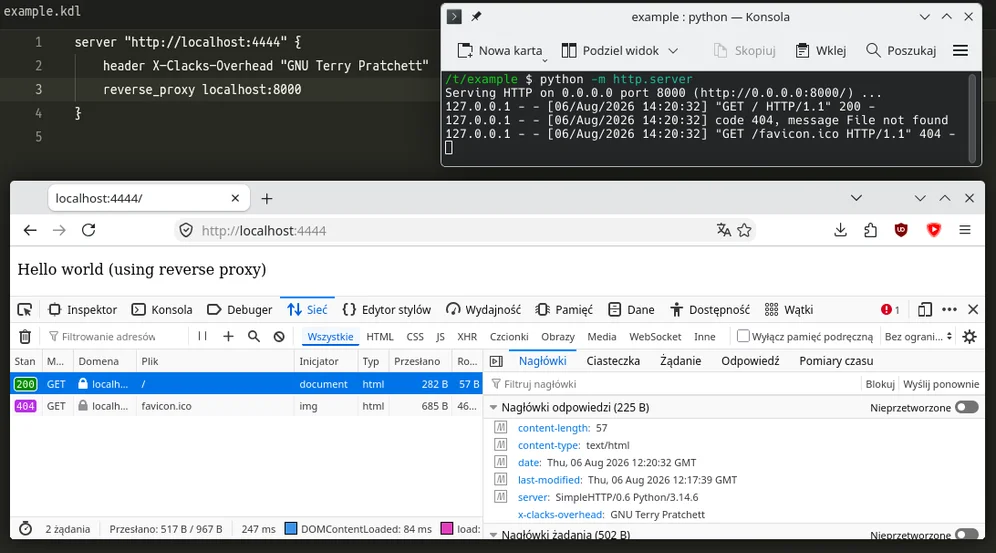The height and width of the screenshot is (553, 996).
Task: Switch to the Żądanie tab
Action: 680,361
